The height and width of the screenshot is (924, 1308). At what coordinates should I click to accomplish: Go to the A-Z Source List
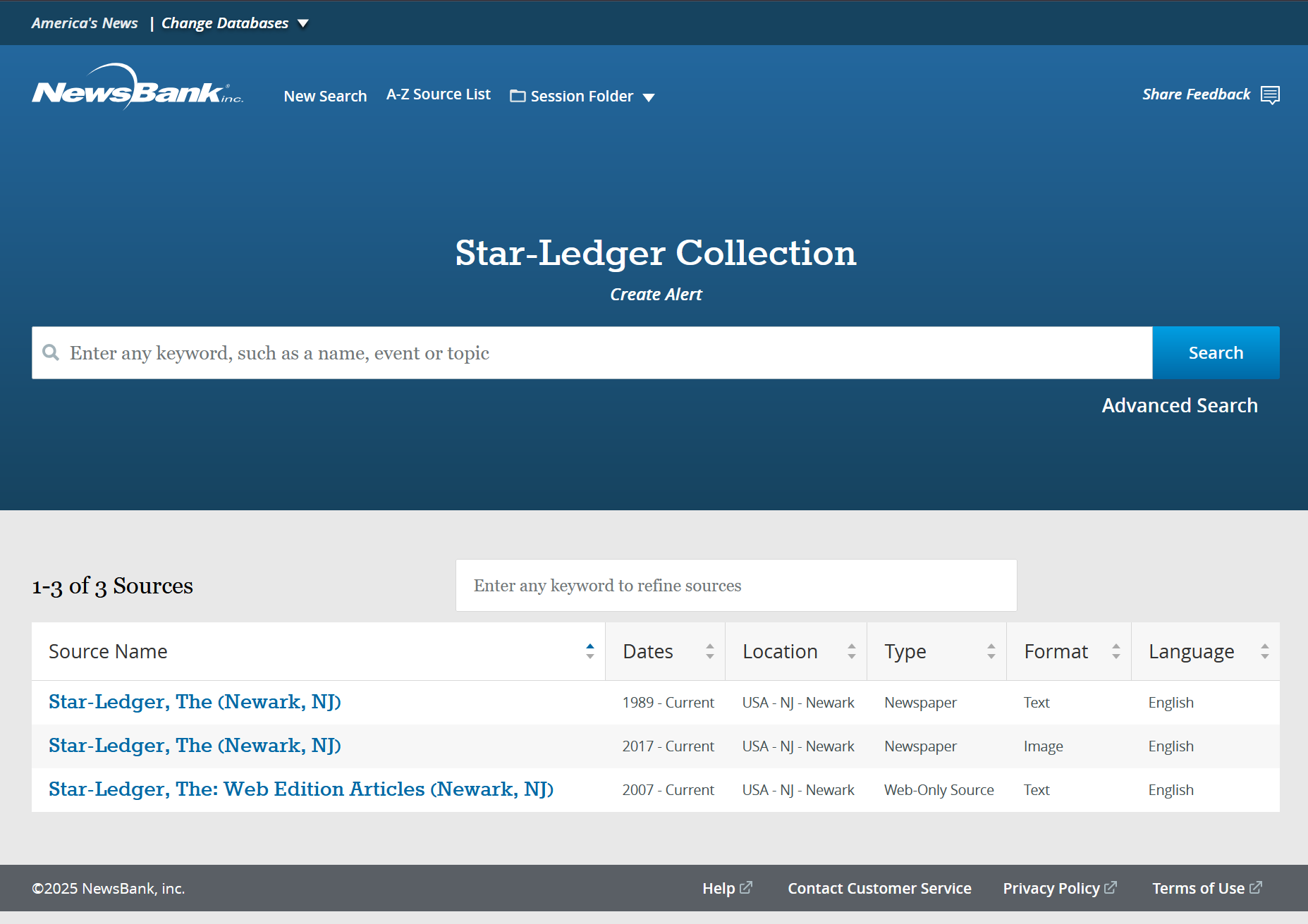click(438, 94)
